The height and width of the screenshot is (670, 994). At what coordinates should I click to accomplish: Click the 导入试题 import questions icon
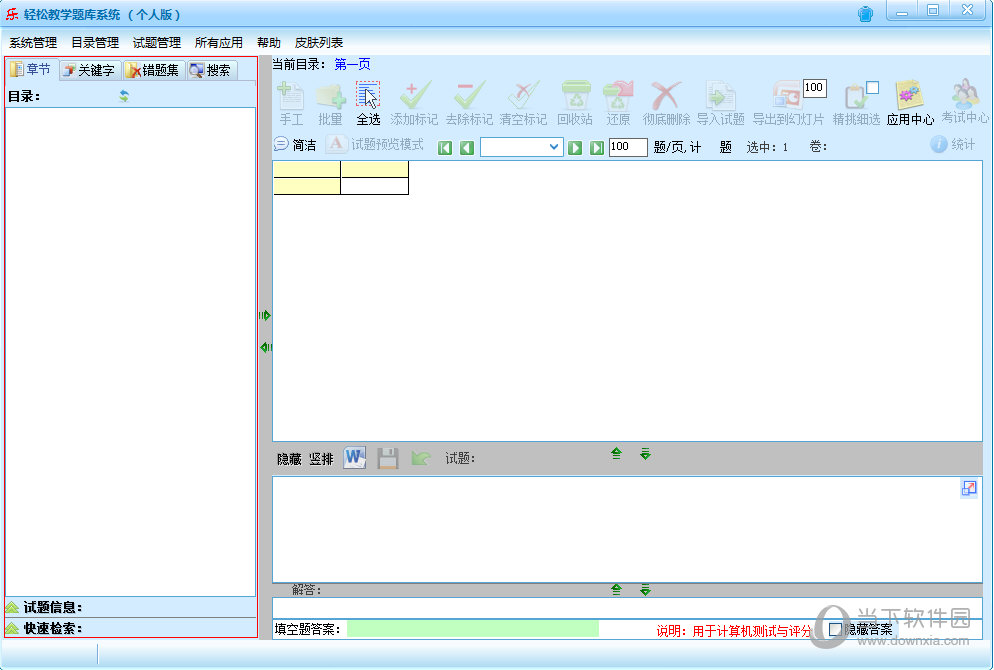720,104
